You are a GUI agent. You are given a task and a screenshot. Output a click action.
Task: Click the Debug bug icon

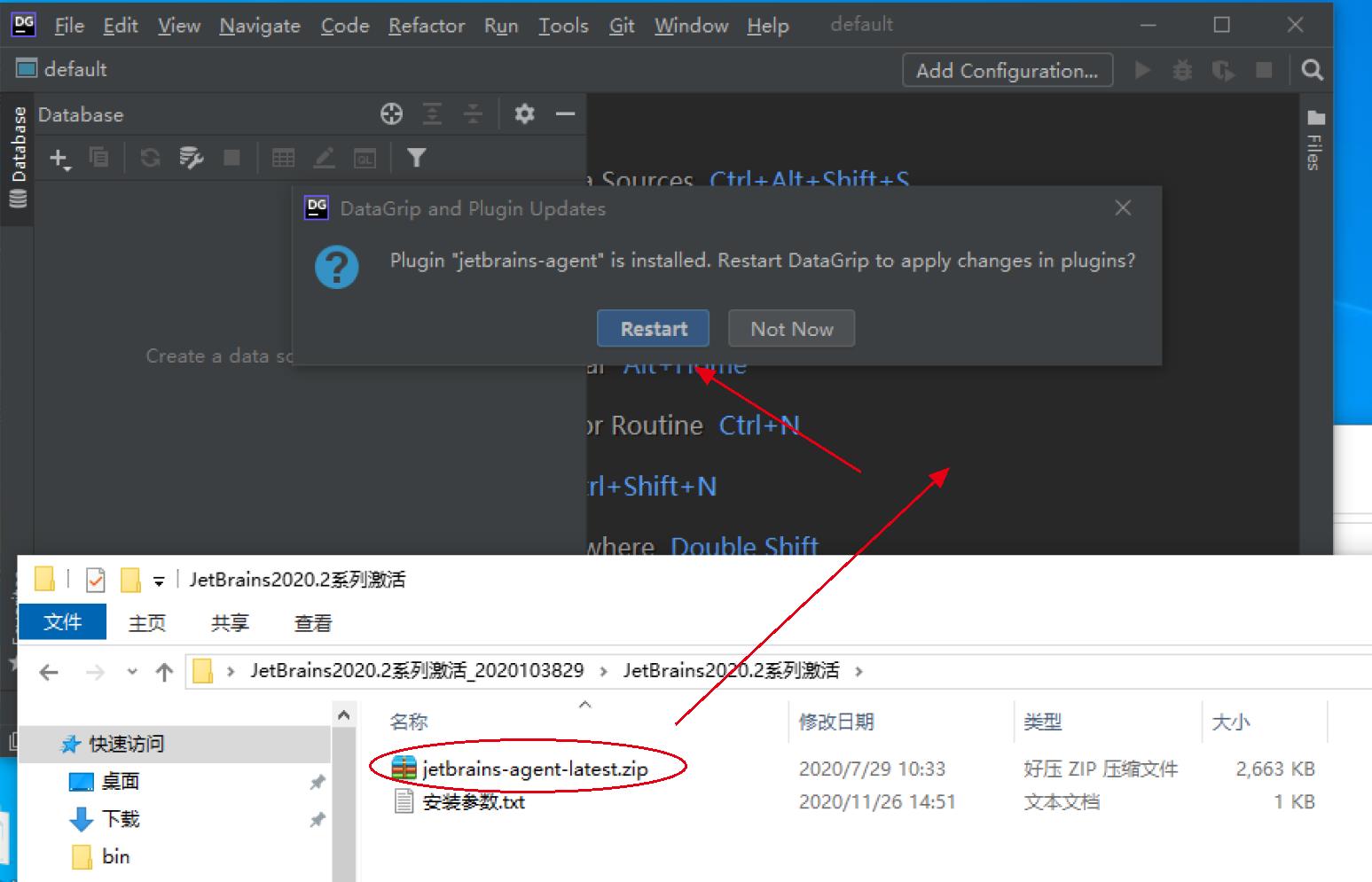[1182, 70]
